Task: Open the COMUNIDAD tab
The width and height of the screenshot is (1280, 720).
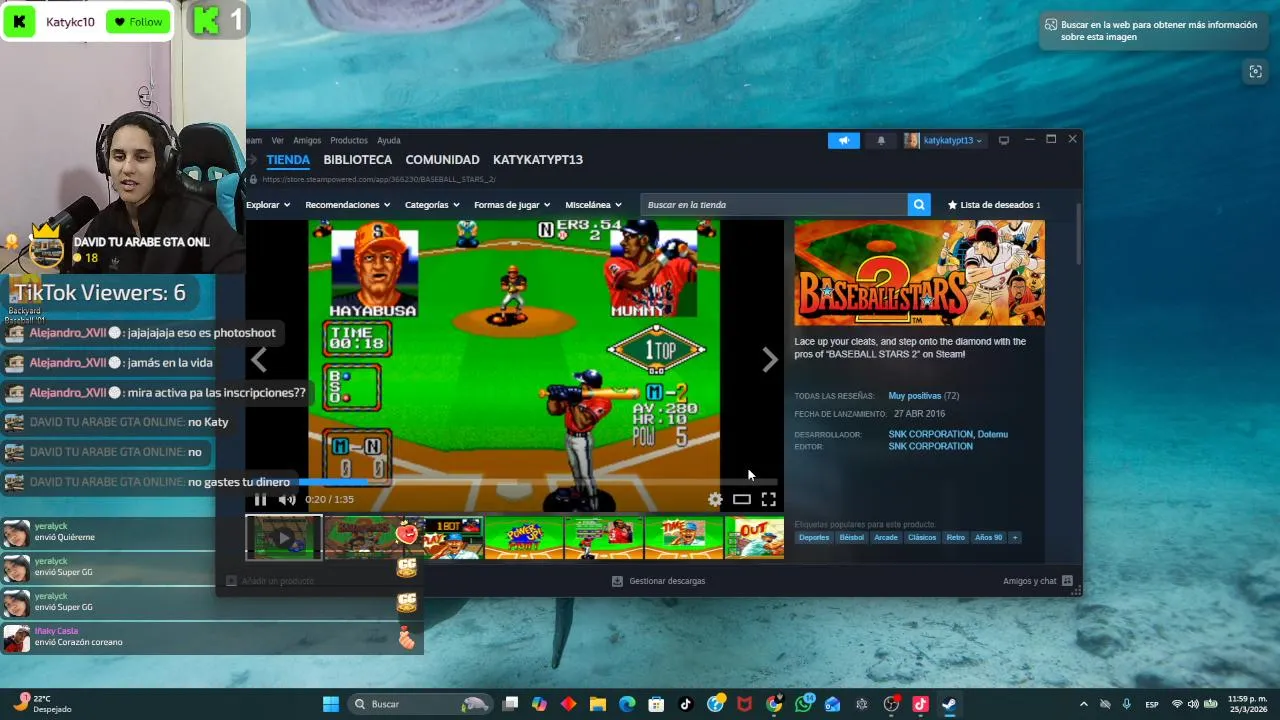Action: (442, 160)
